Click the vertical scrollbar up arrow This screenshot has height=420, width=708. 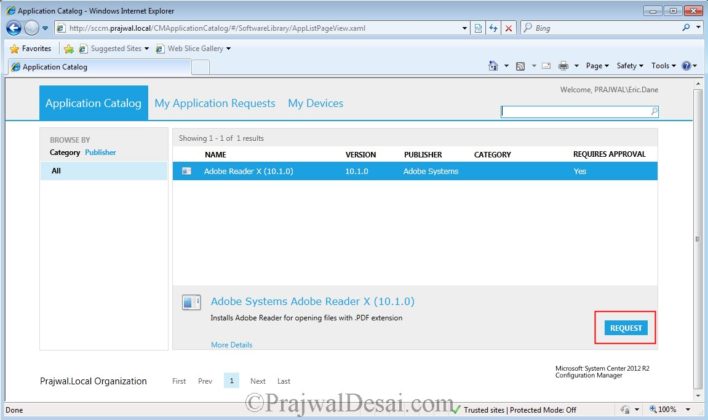click(698, 84)
